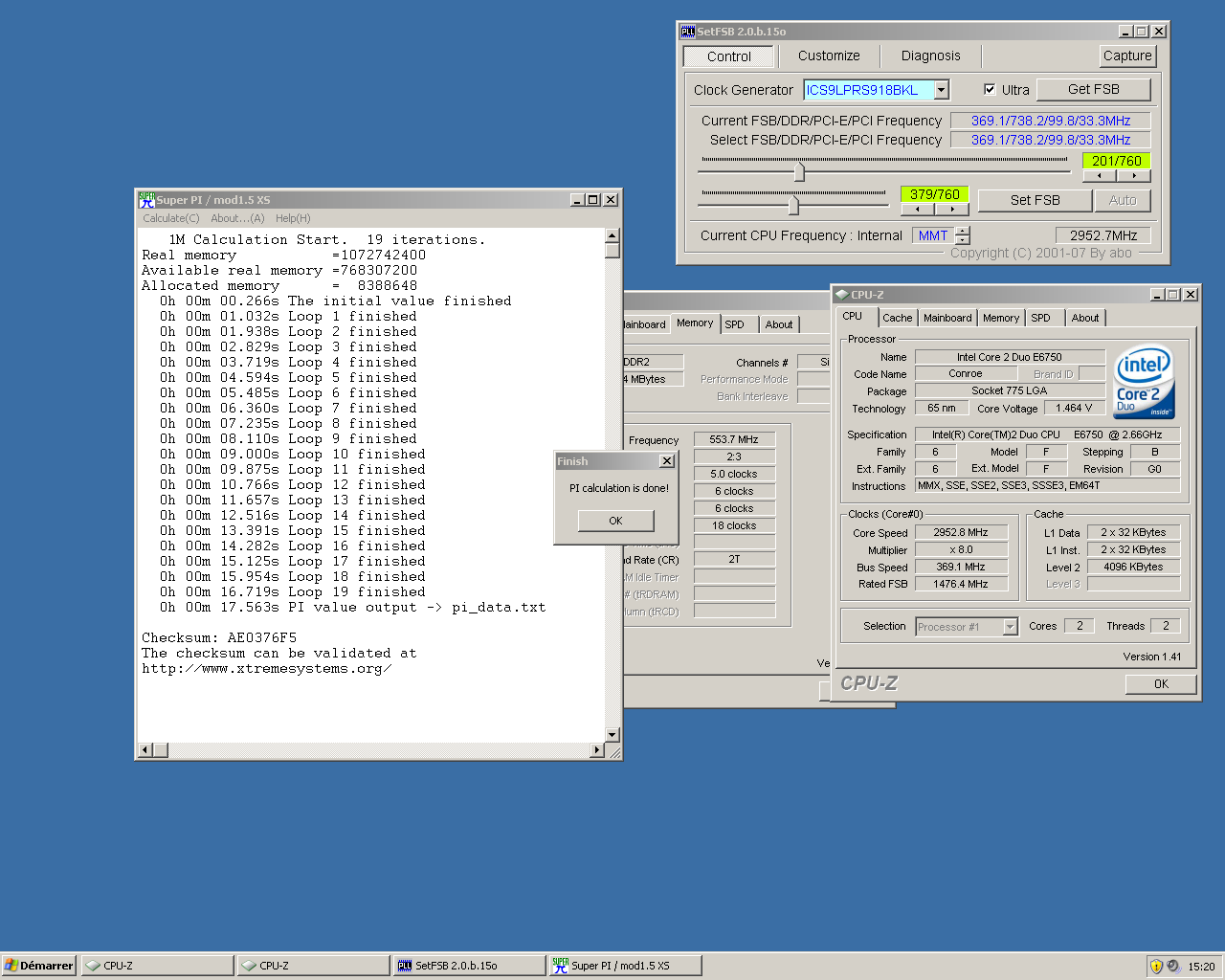Viewport: 1225px width, 980px height.
Task: Click Super PI horizontal scroll left arrow
Action: point(145,750)
